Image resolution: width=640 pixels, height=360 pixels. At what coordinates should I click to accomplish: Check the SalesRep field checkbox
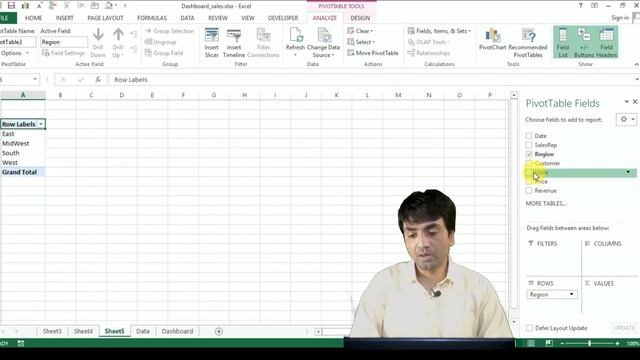[529, 145]
